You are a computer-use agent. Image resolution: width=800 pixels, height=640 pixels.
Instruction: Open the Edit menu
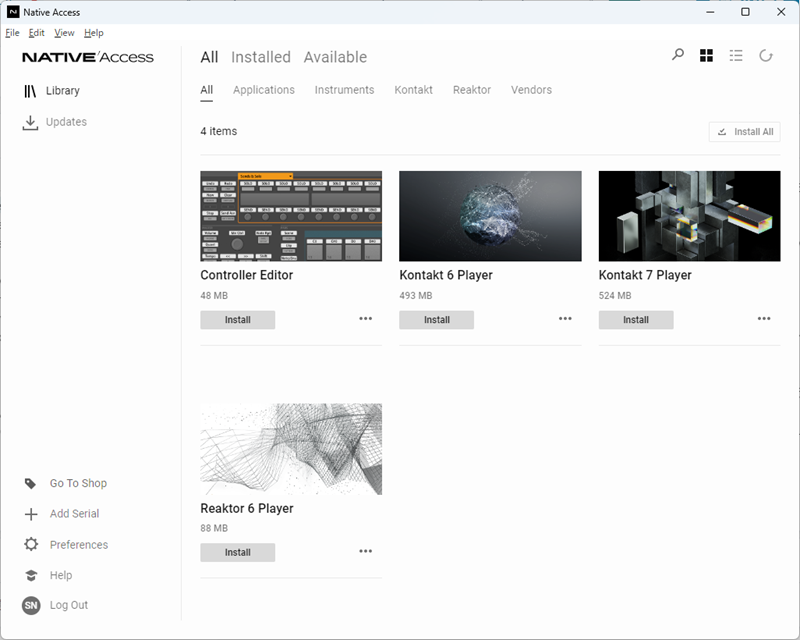(36, 33)
